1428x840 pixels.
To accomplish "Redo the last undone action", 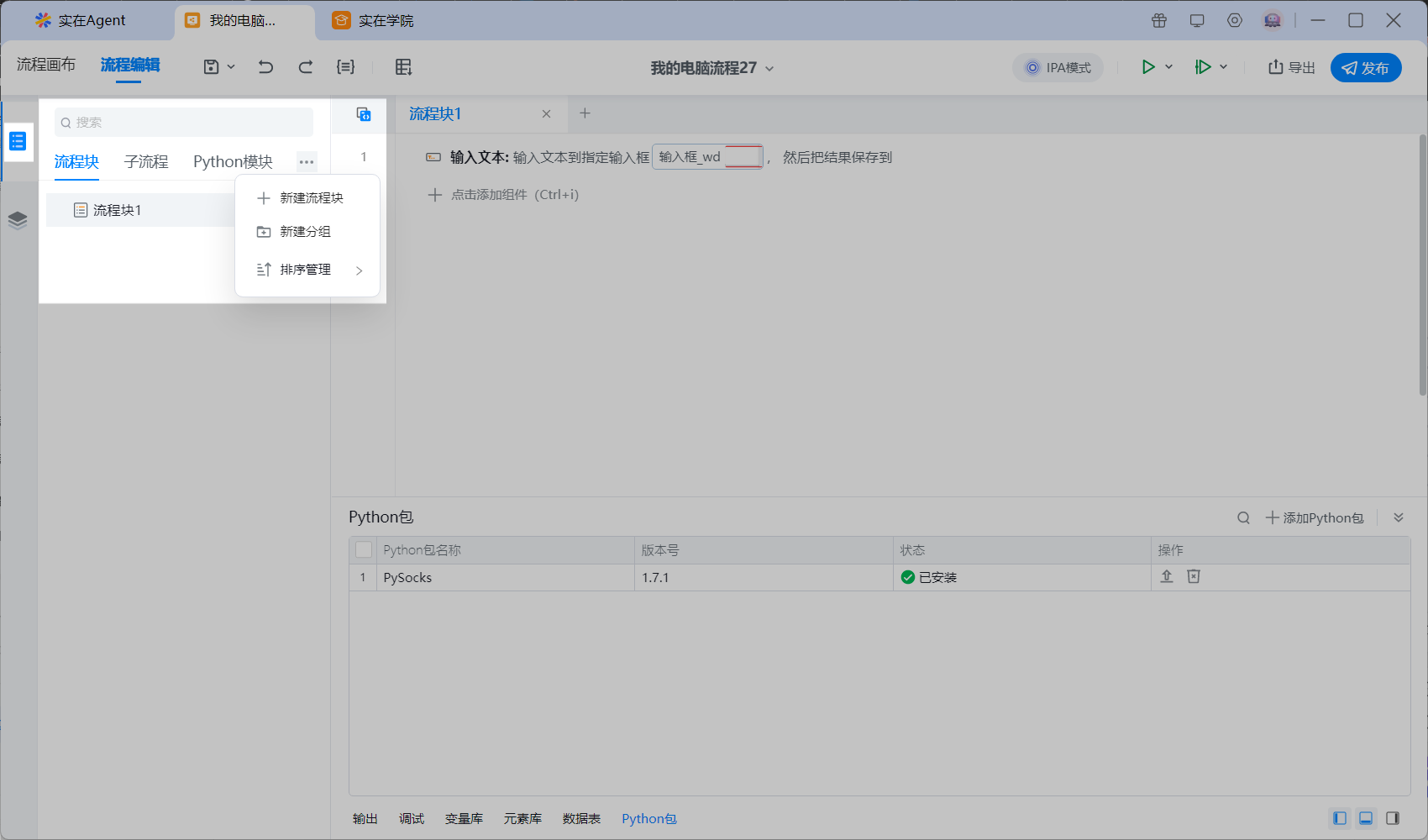I will [x=306, y=67].
